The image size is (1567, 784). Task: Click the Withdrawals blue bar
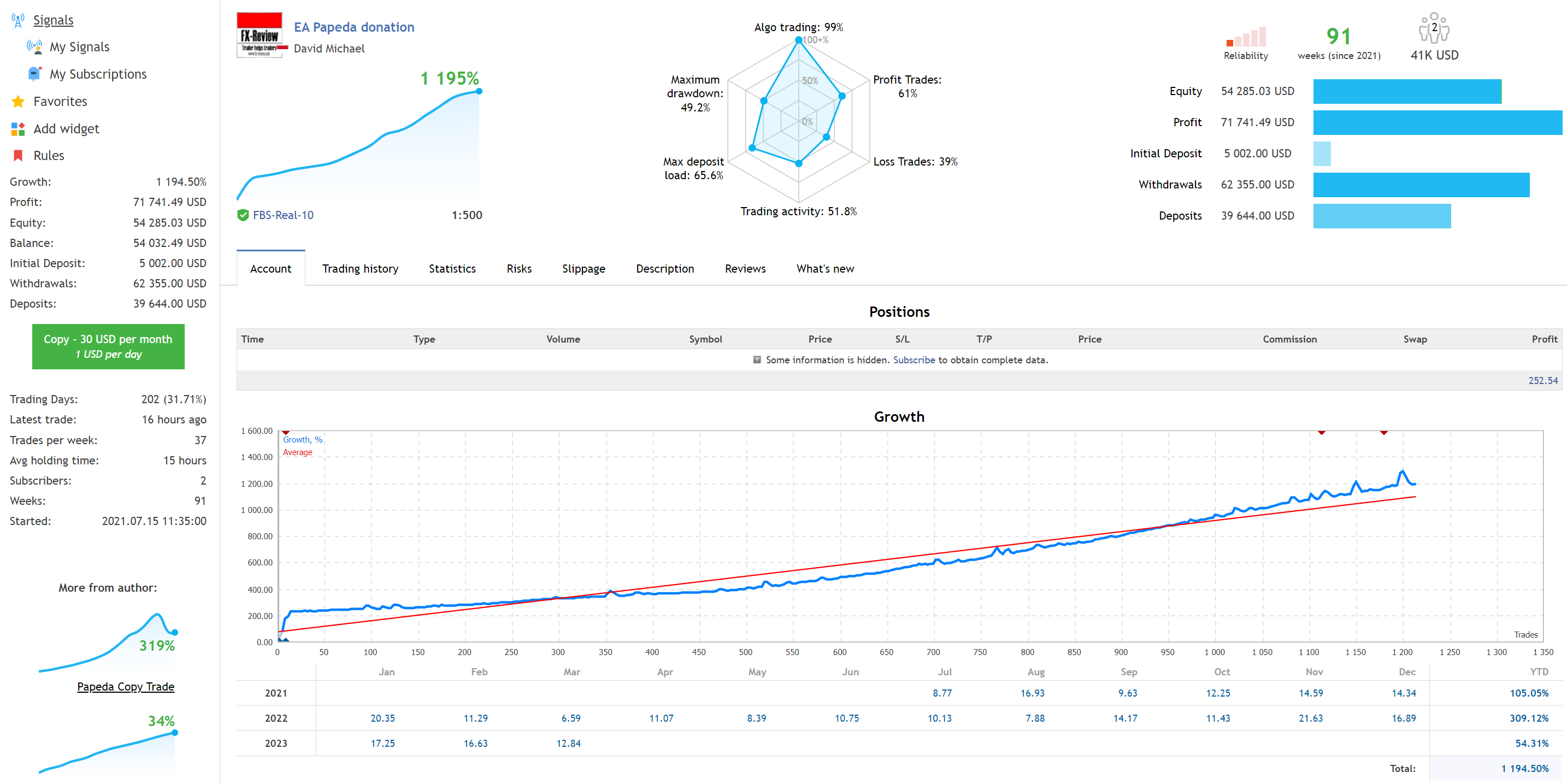point(1421,185)
